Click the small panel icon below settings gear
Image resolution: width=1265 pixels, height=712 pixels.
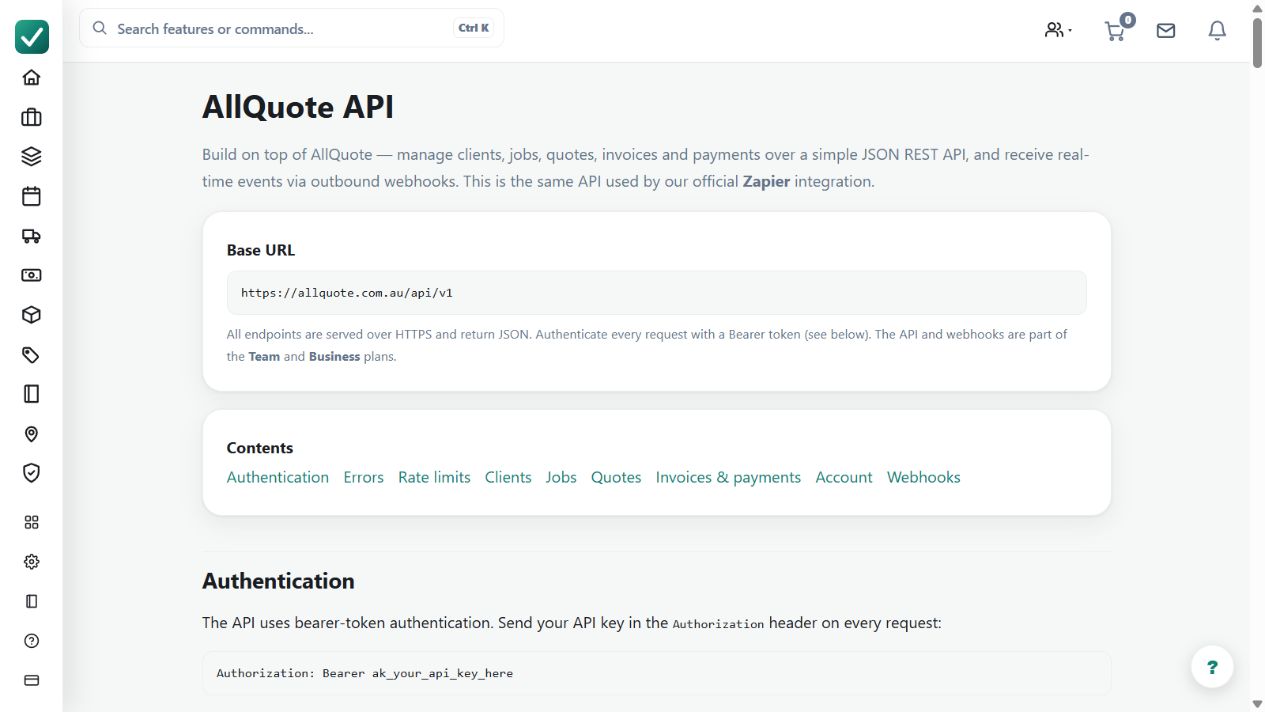(x=31, y=601)
